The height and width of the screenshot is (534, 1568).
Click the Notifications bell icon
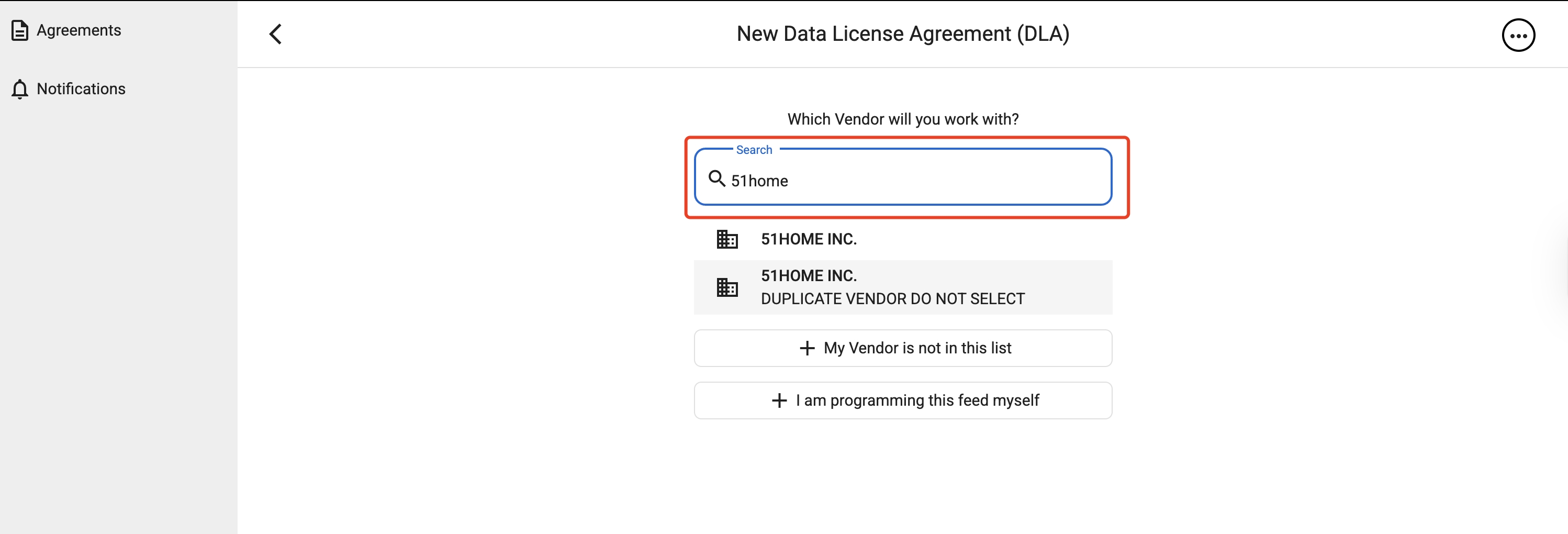(x=19, y=89)
